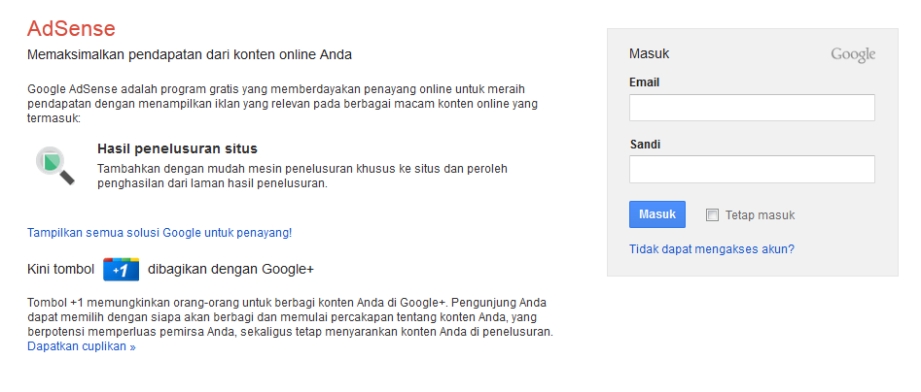Click the Google logo in sign-in box
This screenshot has width=921, height=392.
(853, 55)
